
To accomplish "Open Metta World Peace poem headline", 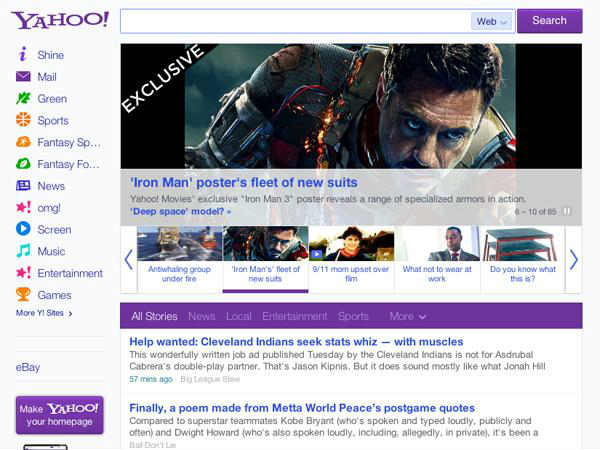I will pyautogui.click(x=302, y=408).
